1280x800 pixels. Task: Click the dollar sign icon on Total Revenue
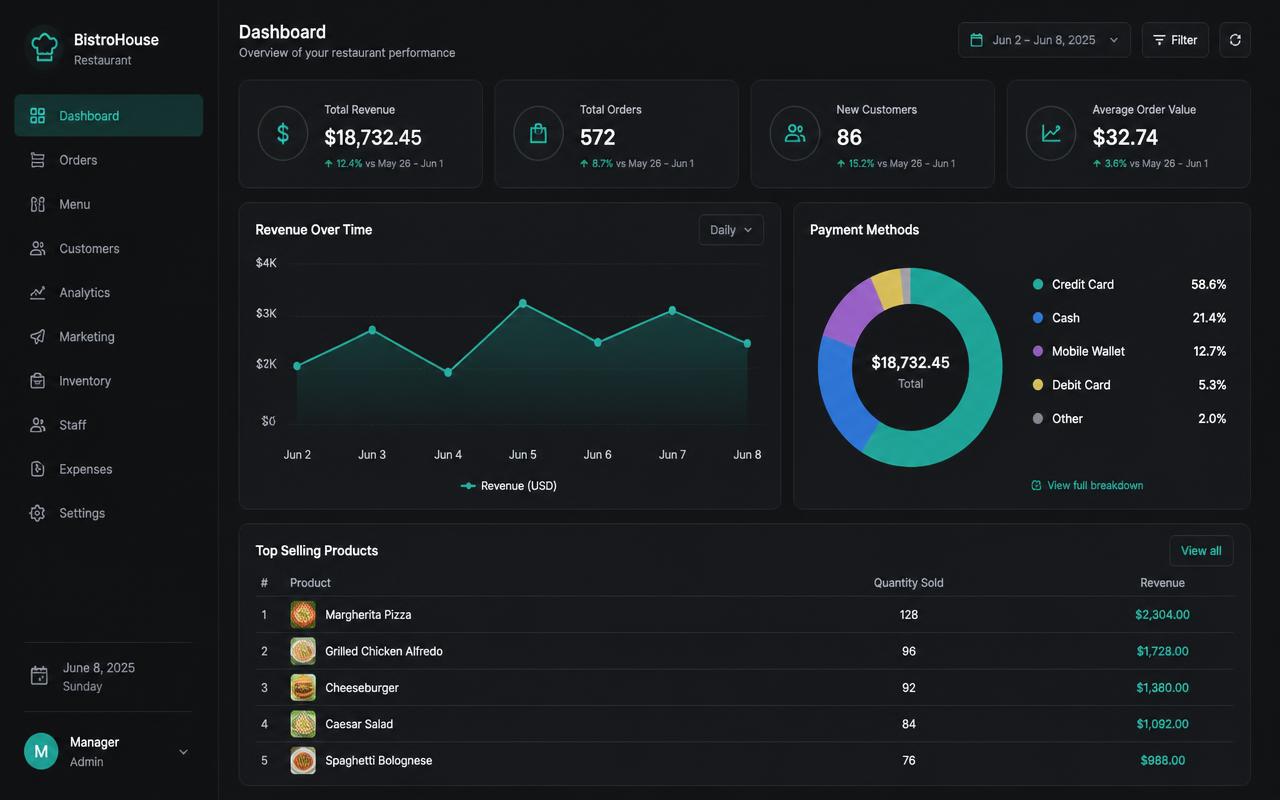(x=283, y=134)
